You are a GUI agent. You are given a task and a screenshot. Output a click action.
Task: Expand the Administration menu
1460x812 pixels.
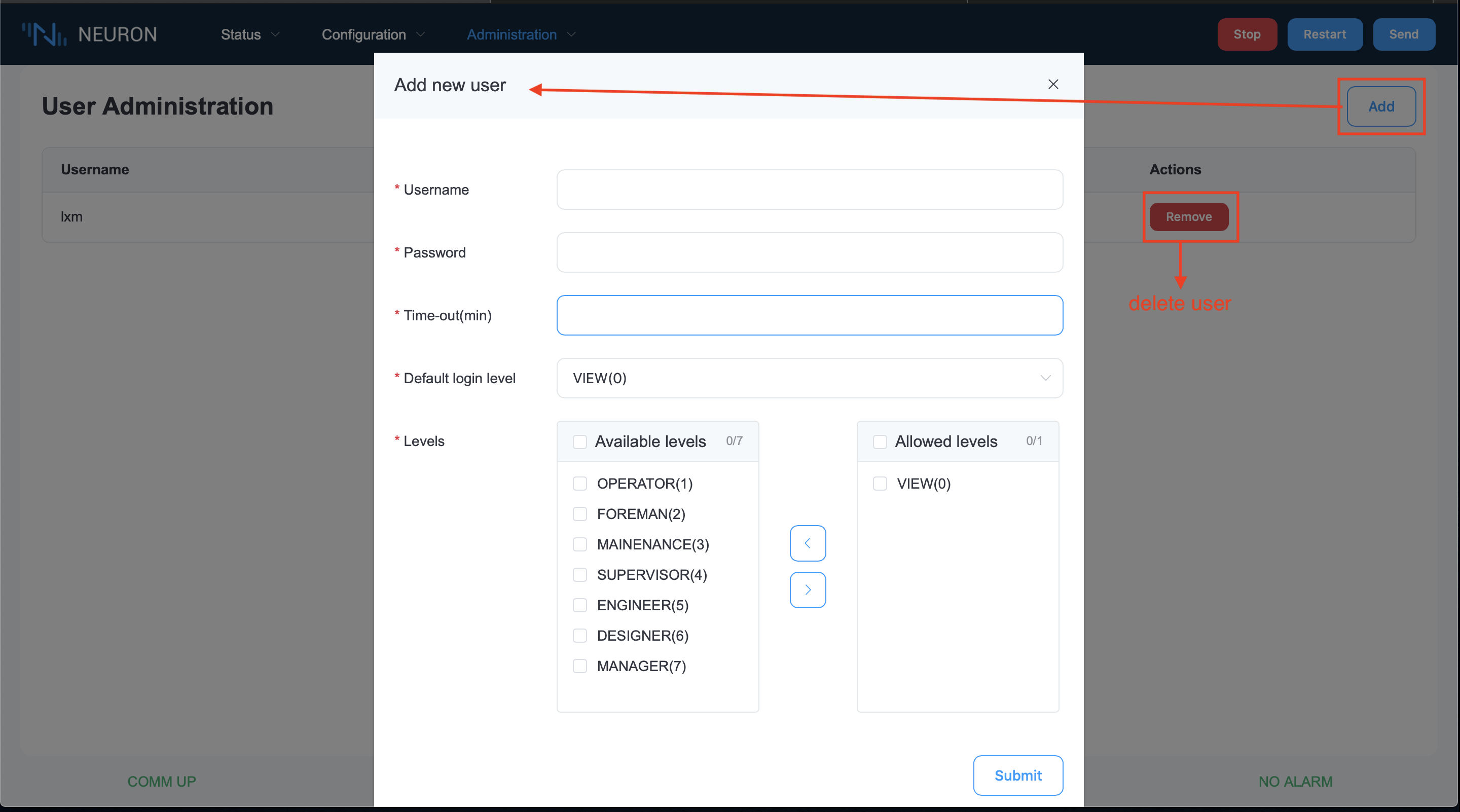(521, 34)
